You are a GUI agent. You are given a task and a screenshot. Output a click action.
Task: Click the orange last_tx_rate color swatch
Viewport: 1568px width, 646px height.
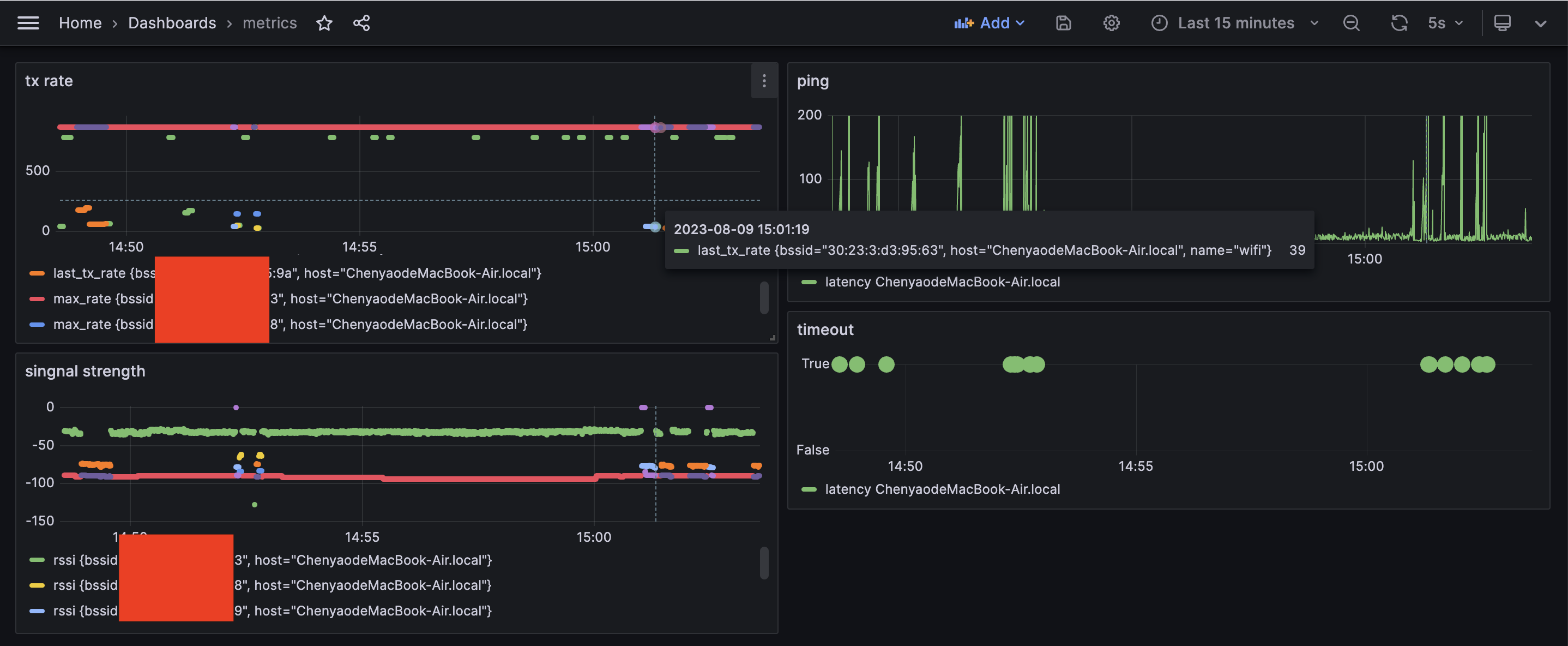(37, 273)
